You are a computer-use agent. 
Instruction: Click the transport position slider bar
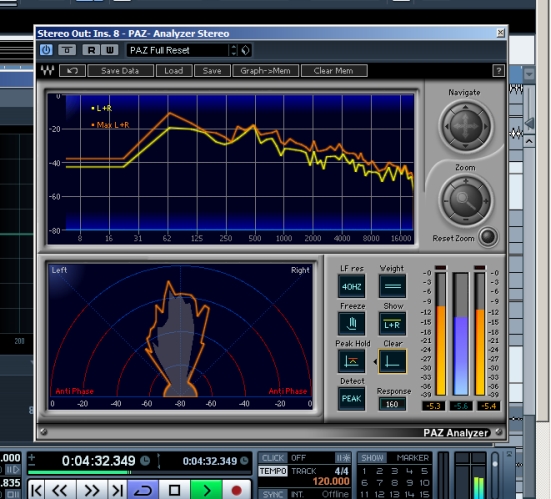tap(139, 472)
